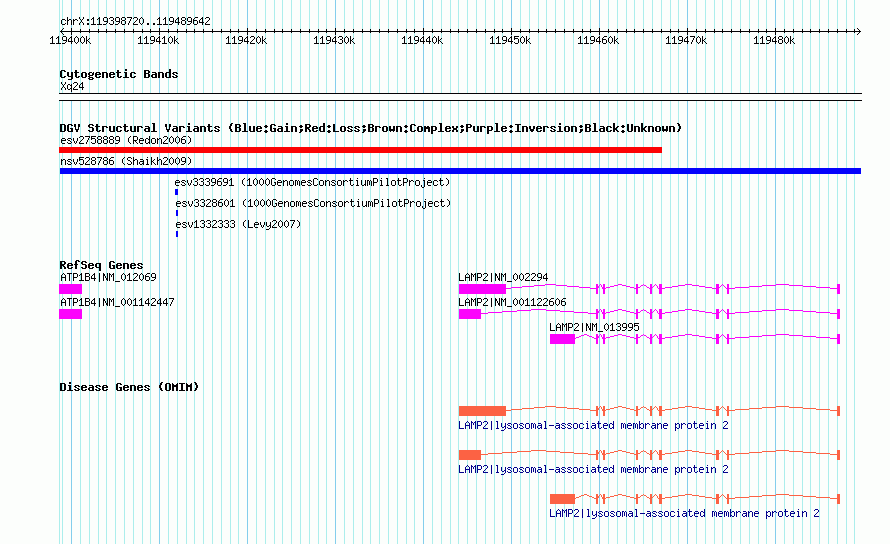Click the LAMP2|NM_001122606 transcript label

click(512, 302)
